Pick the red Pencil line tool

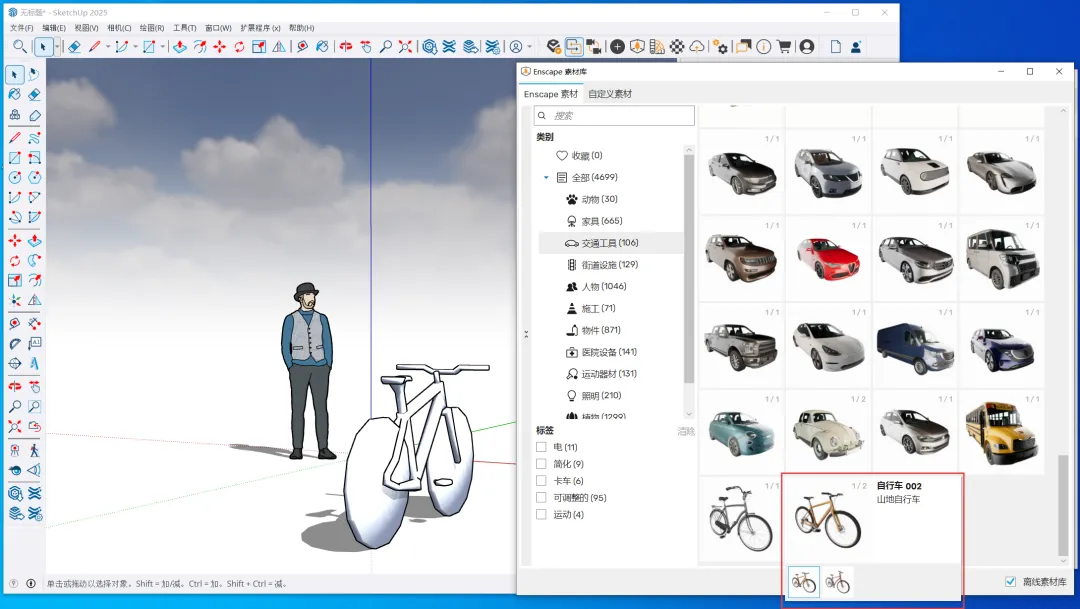[94, 46]
